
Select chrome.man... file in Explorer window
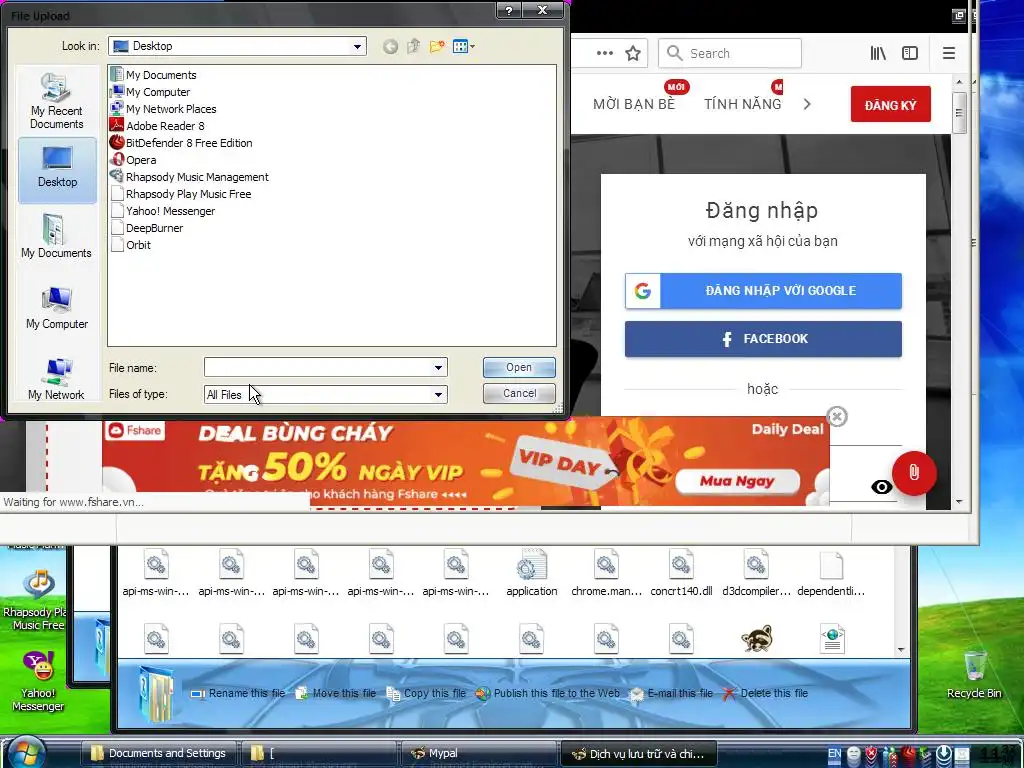point(606,573)
